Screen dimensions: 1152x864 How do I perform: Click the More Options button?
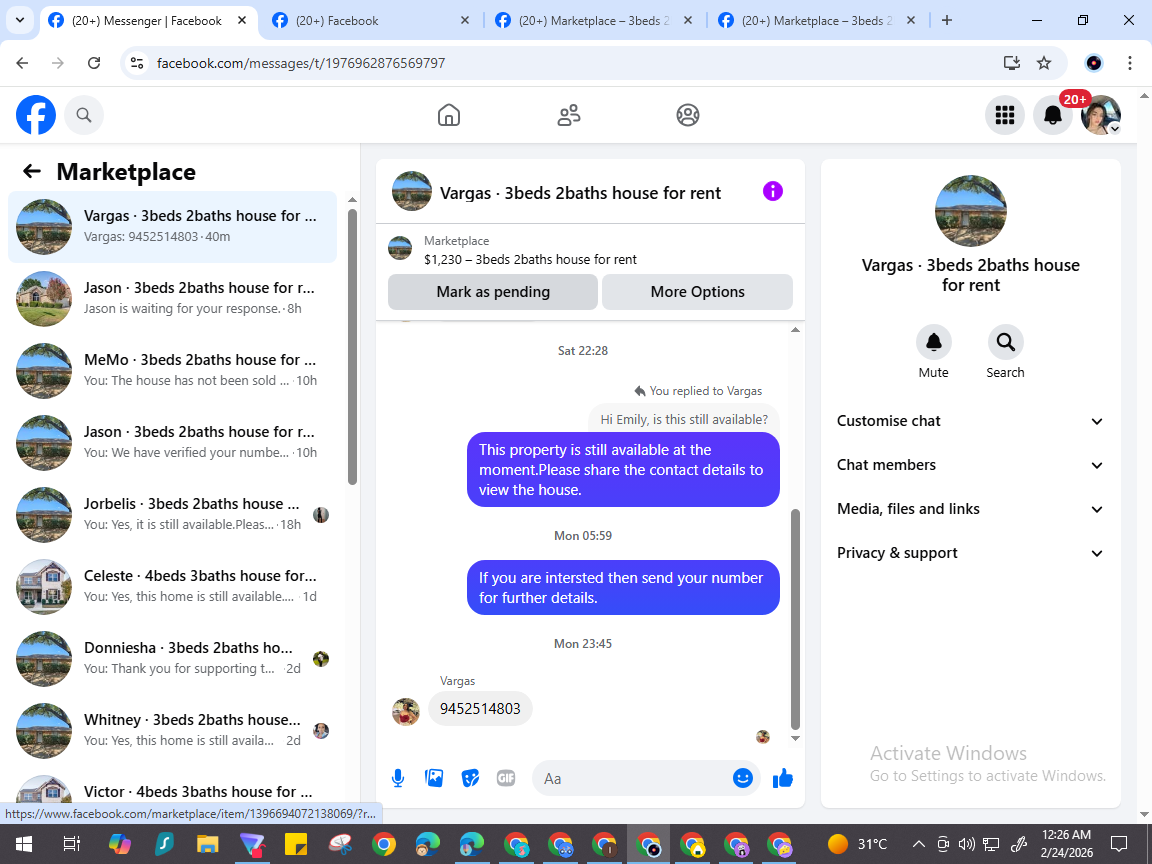[697, 292]
